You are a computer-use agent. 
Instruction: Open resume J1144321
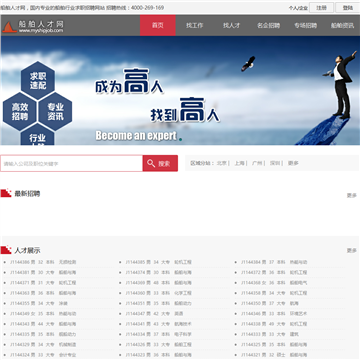tap(274, 355)
